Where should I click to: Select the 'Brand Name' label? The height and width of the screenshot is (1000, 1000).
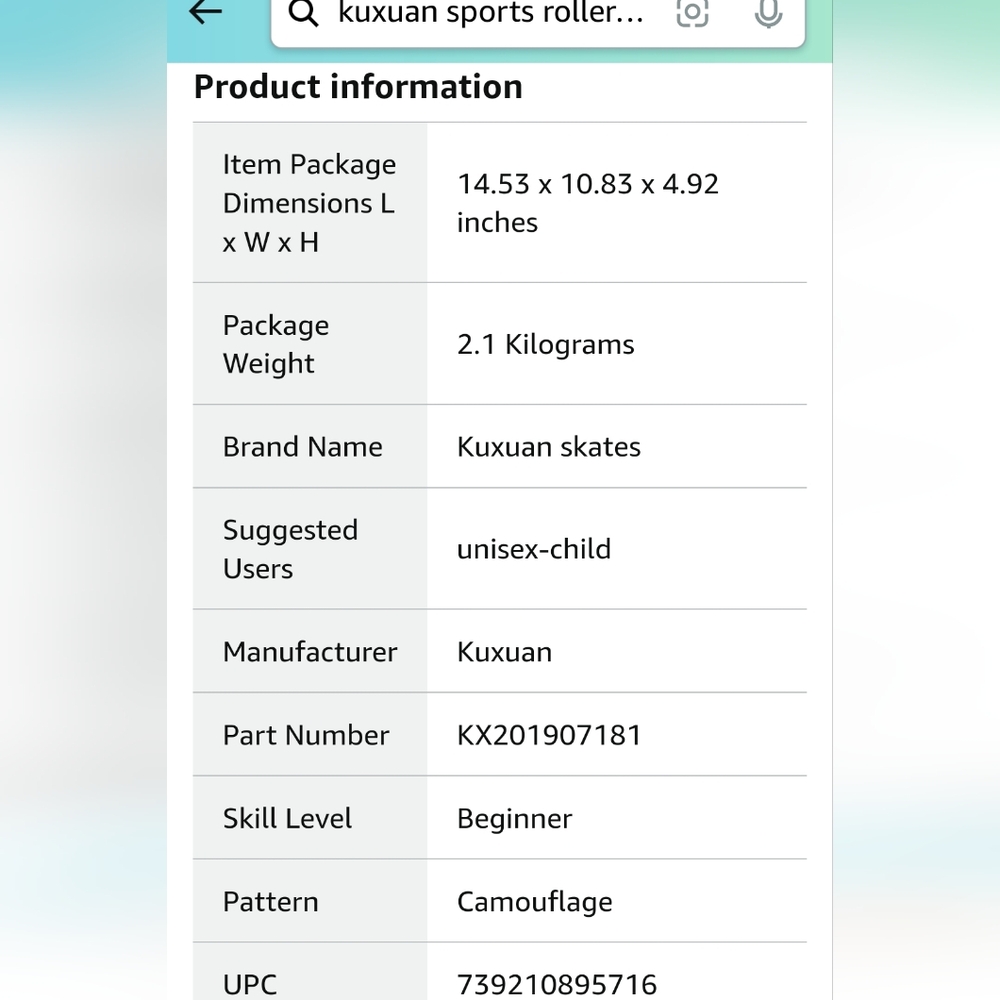[x=302, y=446]
